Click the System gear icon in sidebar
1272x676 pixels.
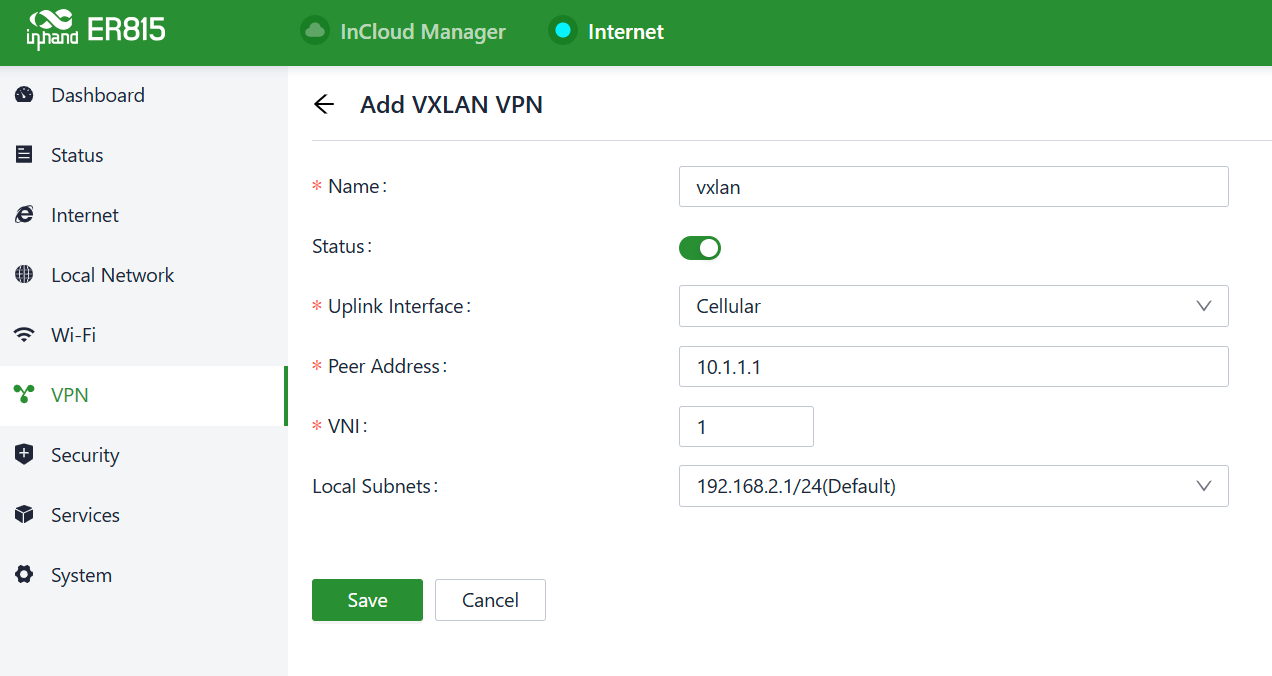click(25, 575)
